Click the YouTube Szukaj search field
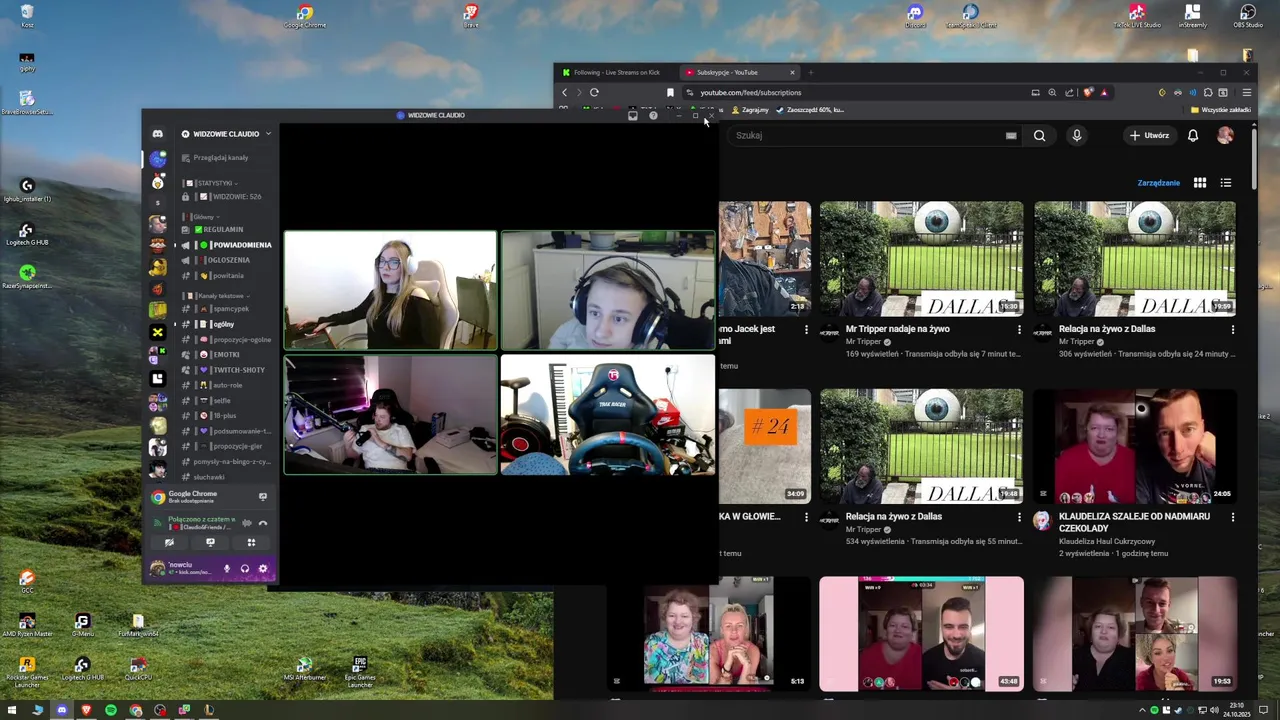This screenshot has height=720, width=1280. (875, 135)
